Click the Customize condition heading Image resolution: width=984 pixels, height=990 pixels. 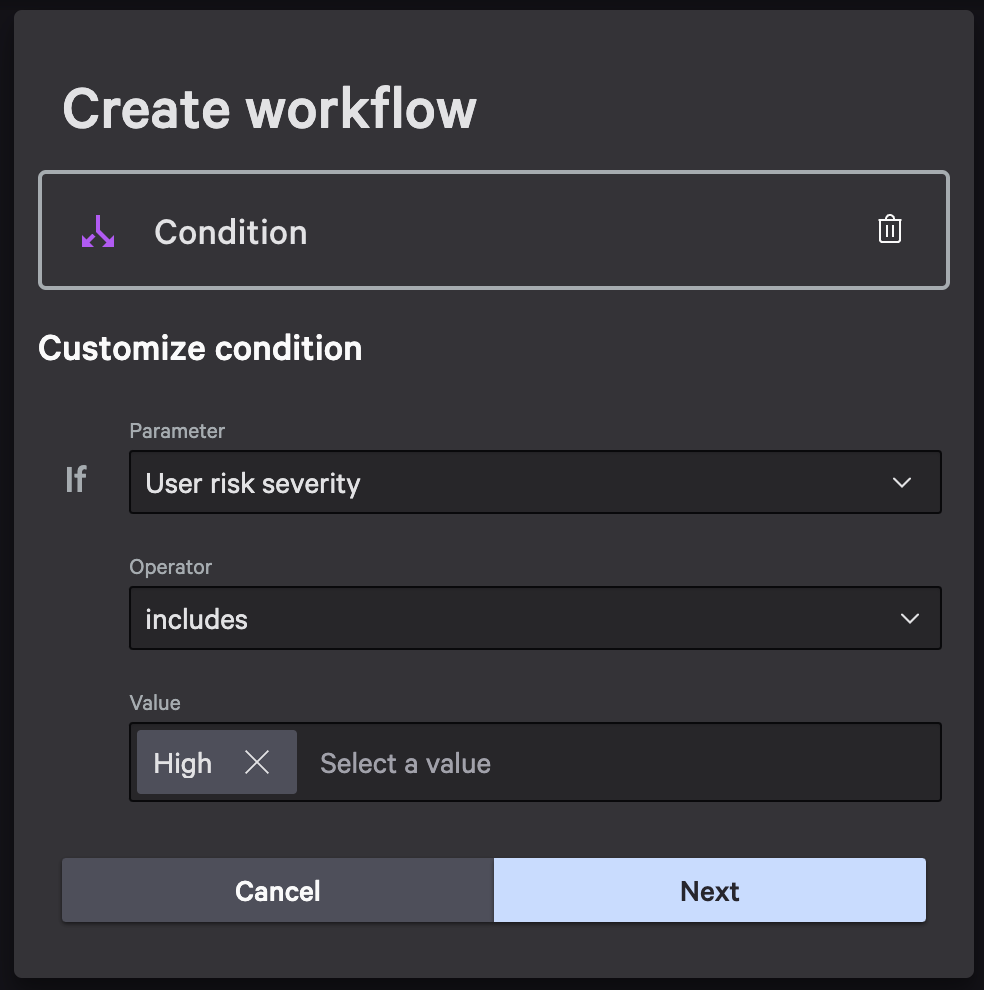[199, 348]
